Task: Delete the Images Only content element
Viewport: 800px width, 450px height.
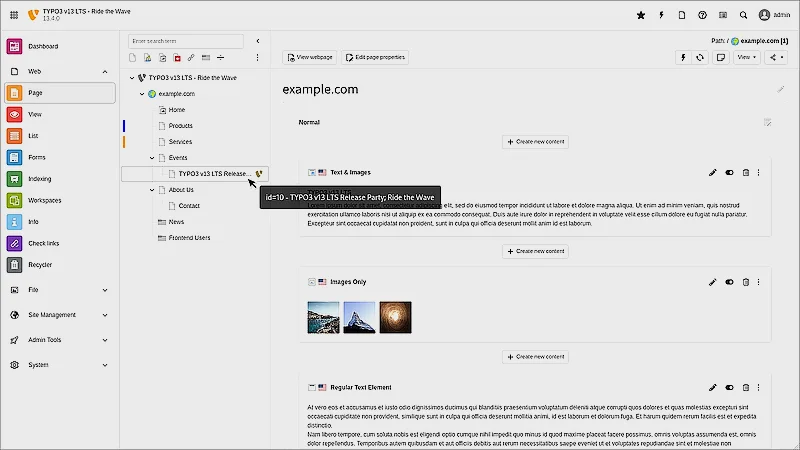Action: [746, 282]
